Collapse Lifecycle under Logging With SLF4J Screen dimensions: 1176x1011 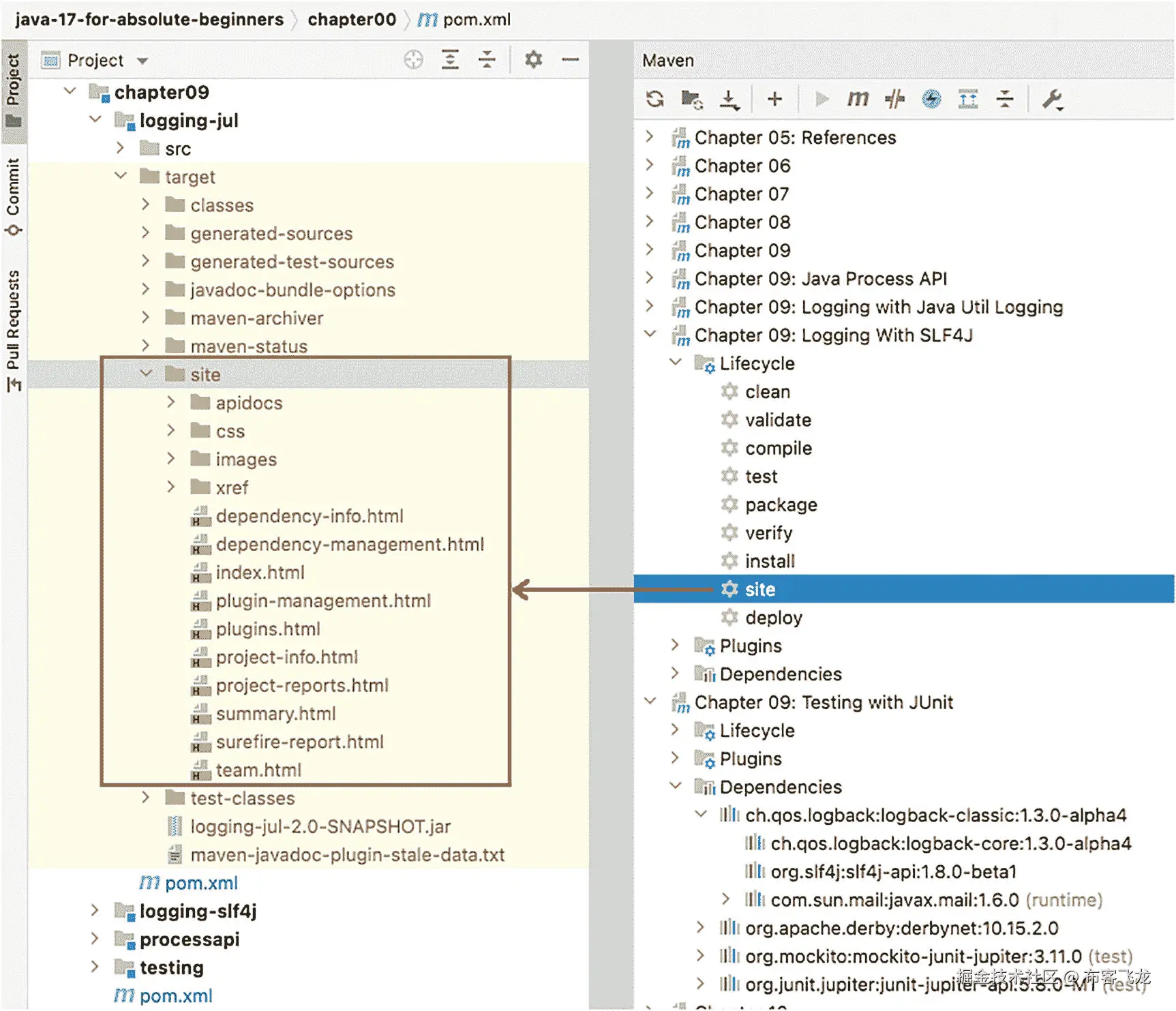(x=676, y=362)
